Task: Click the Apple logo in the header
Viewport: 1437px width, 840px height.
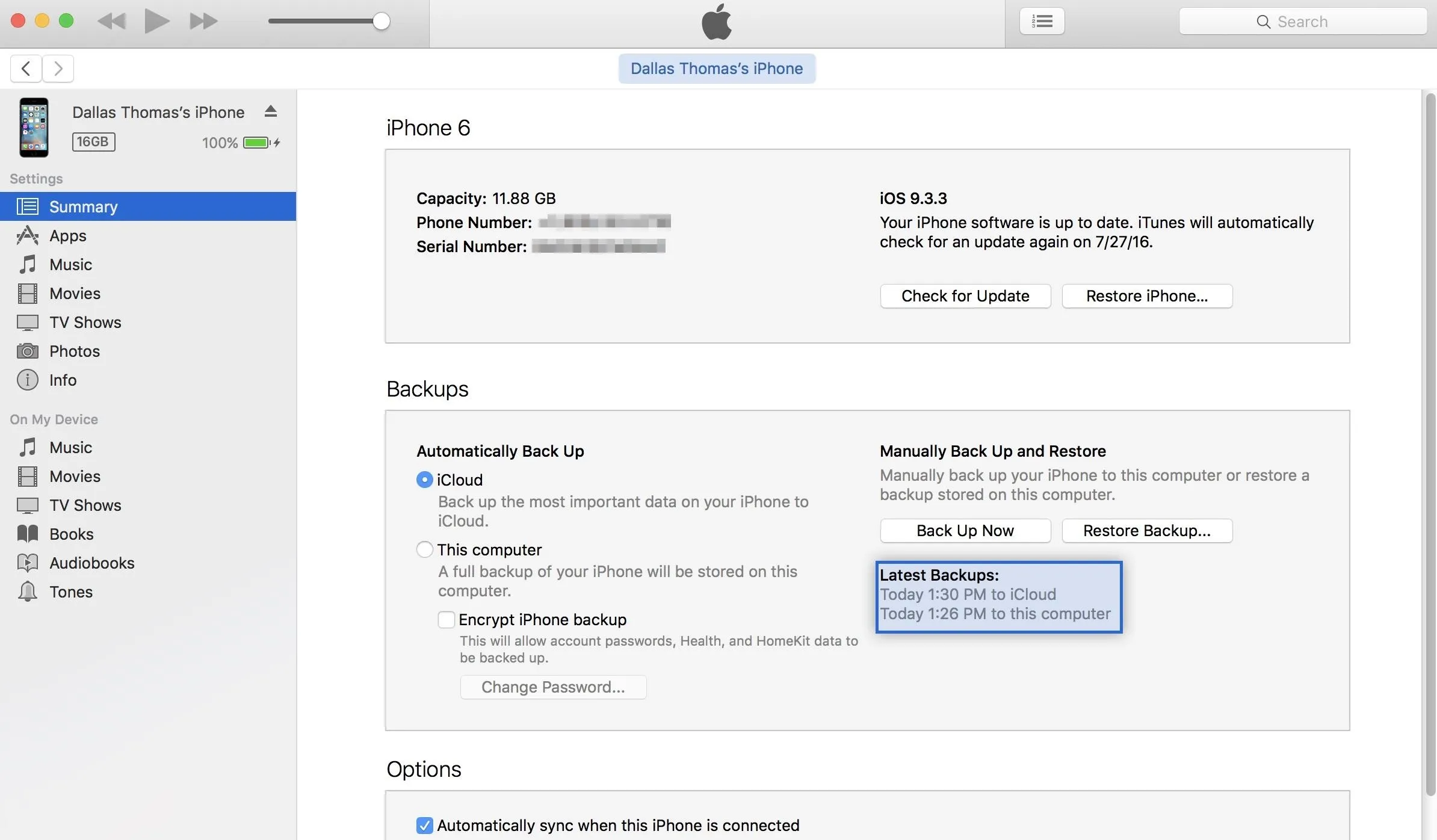Action: pyautogui.click(x=717, y=22)
